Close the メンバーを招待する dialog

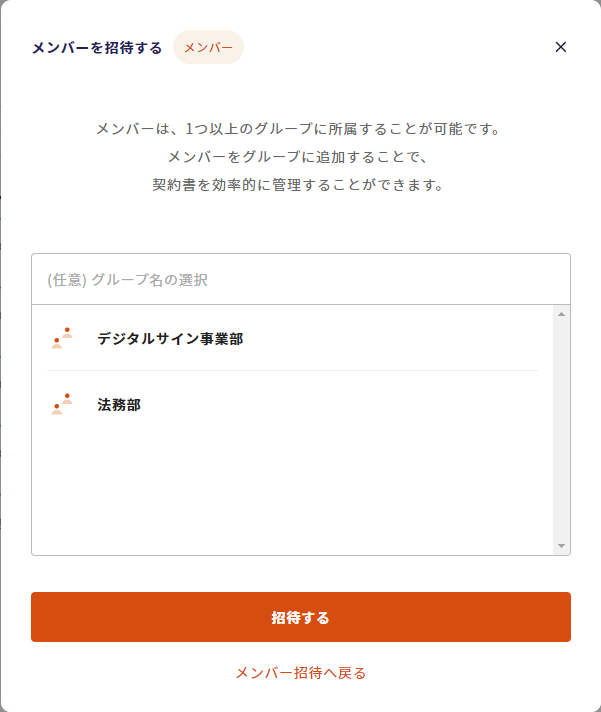[561, 47]
